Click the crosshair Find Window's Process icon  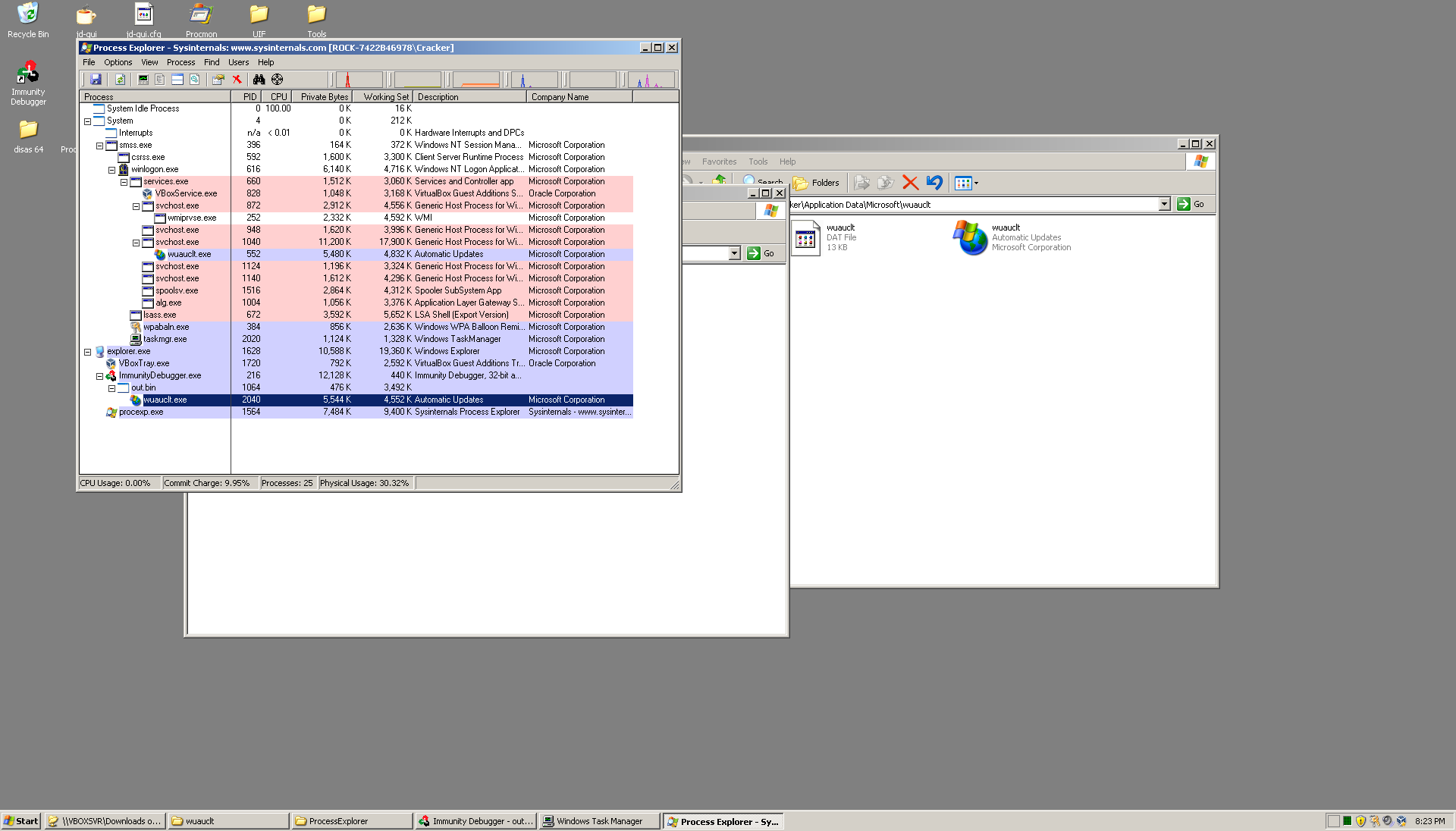(278, 80)
